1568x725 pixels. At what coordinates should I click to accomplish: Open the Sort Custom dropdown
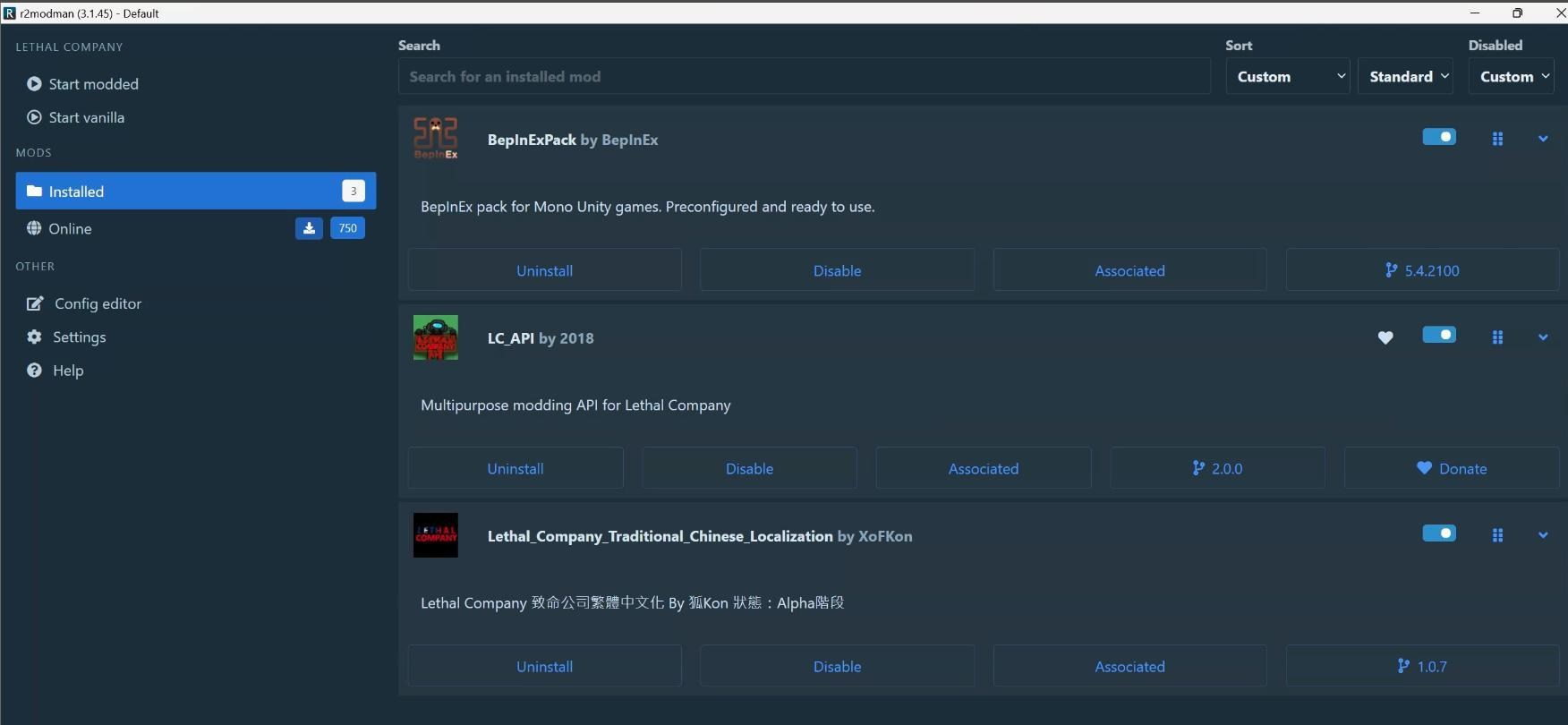click(1287, 77)
